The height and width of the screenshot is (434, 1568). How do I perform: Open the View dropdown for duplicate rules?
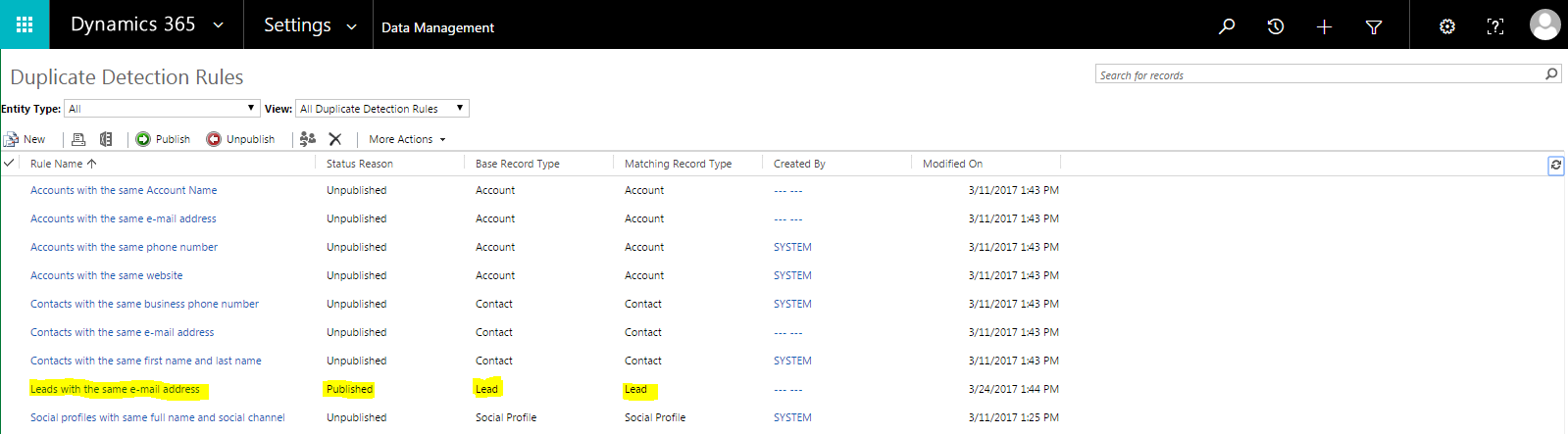[382, 108]
